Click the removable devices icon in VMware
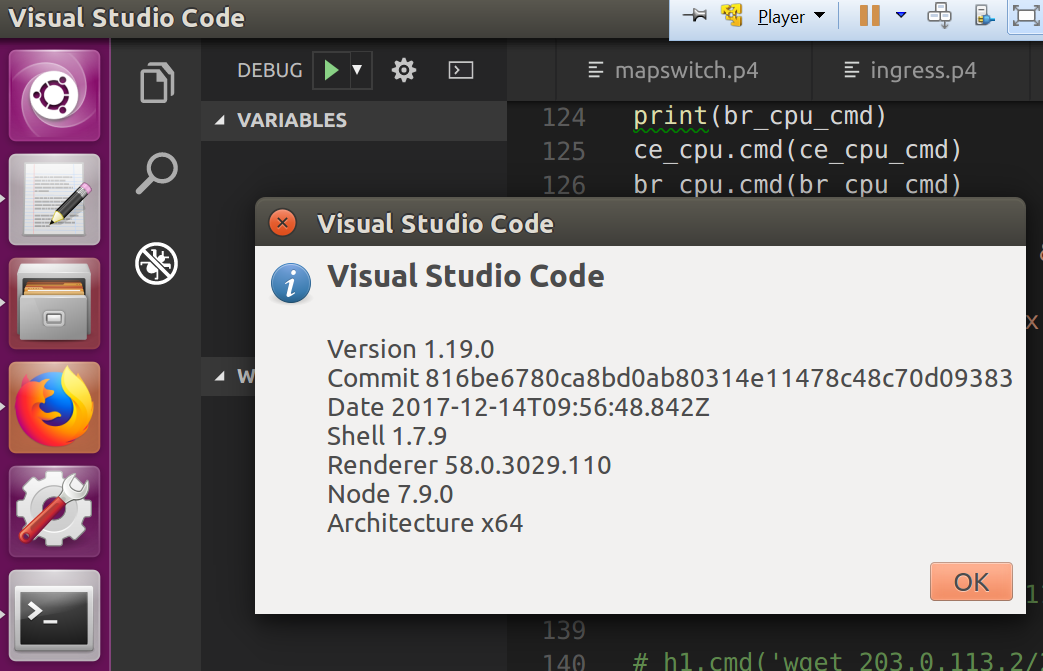Viewport: 1043px width, 671px height. coord(984,15)
